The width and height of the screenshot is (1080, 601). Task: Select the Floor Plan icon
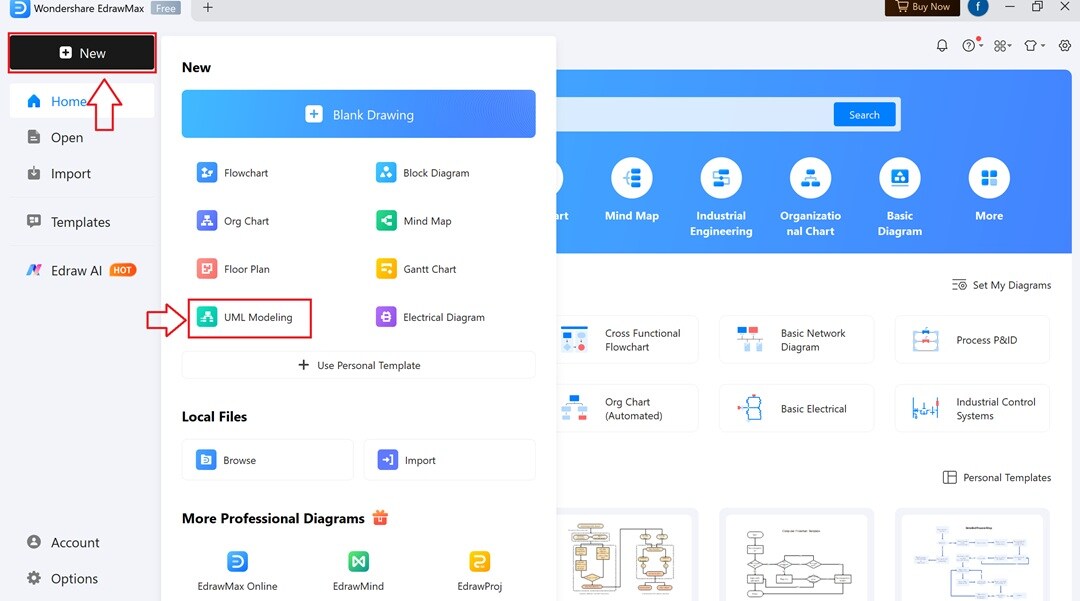[x=207, y=268]
